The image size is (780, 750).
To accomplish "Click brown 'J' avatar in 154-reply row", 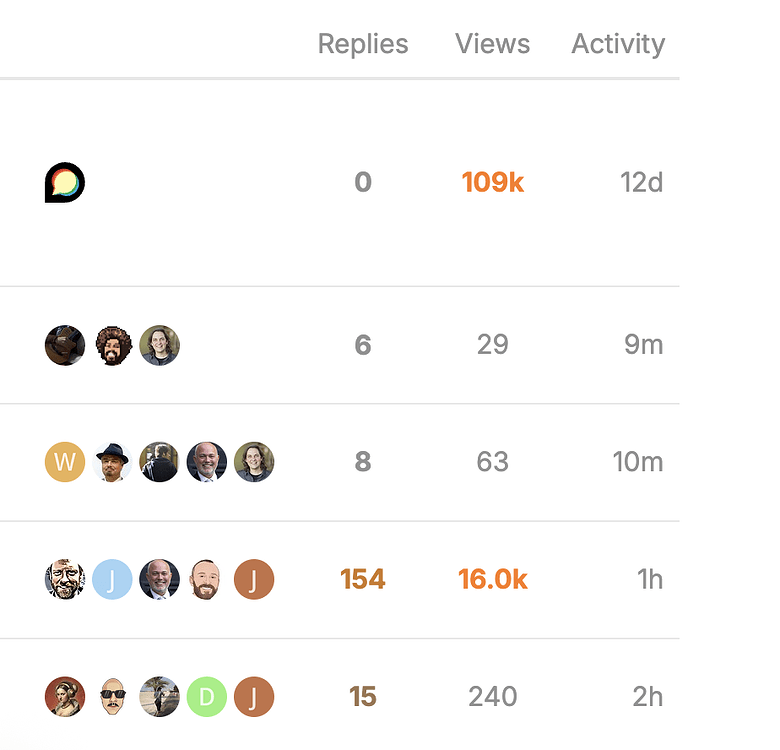I will 254,579.
